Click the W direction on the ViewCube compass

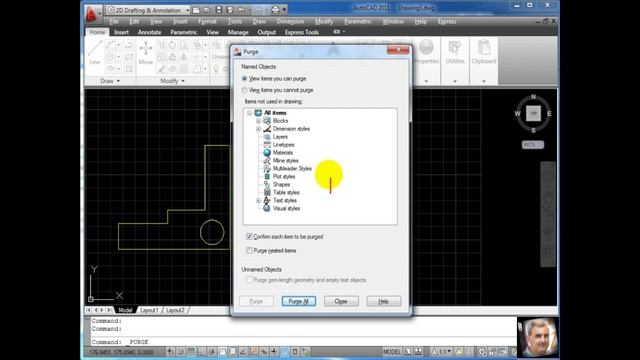point(517,114)
